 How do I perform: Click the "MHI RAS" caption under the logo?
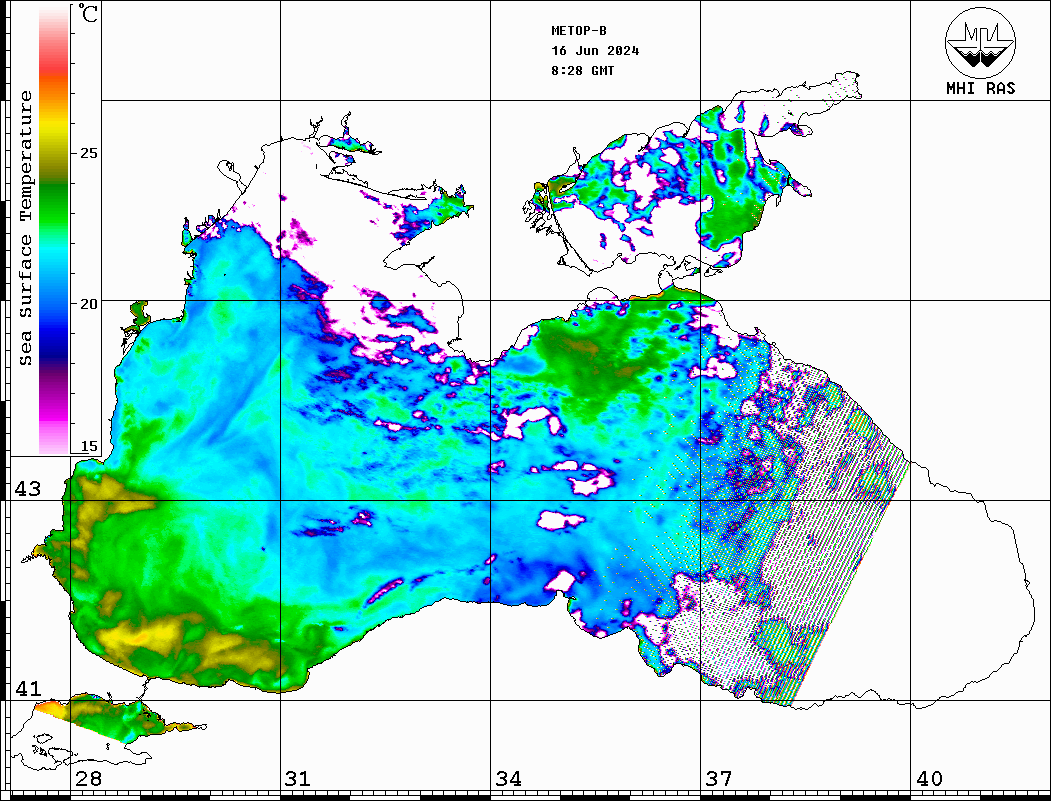(981, 88)
